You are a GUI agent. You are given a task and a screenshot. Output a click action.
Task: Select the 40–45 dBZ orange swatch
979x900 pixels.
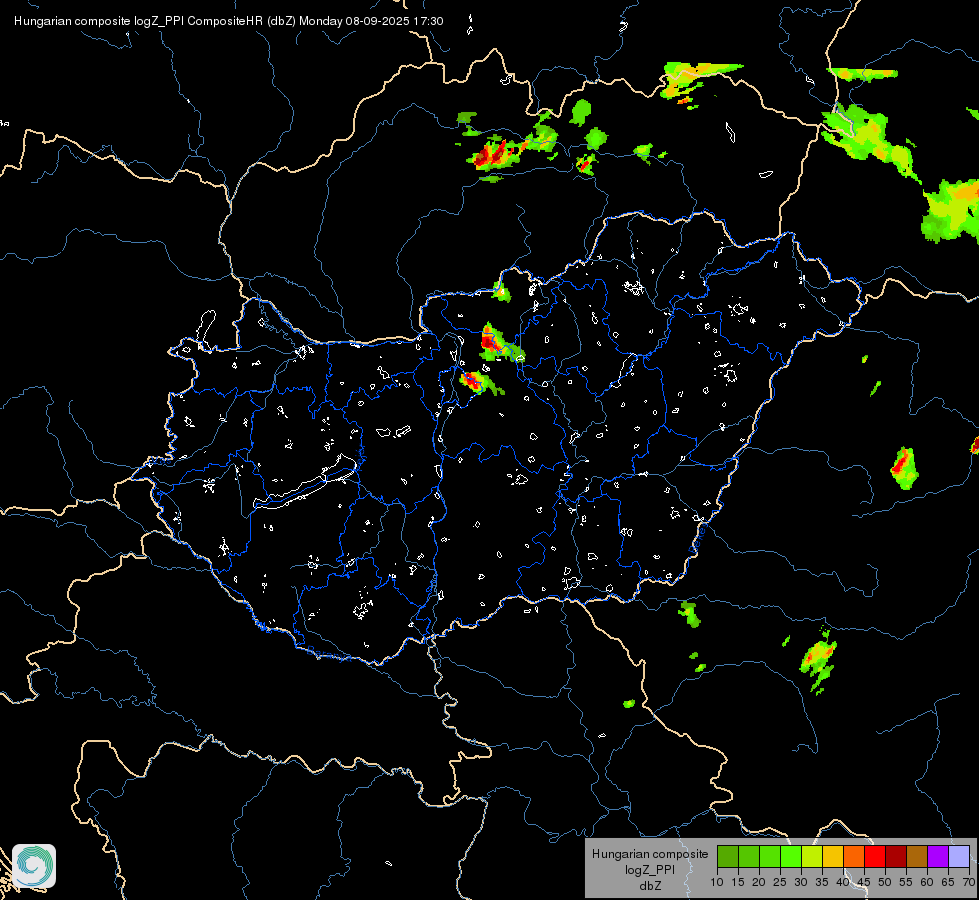(x=854, y=856)
